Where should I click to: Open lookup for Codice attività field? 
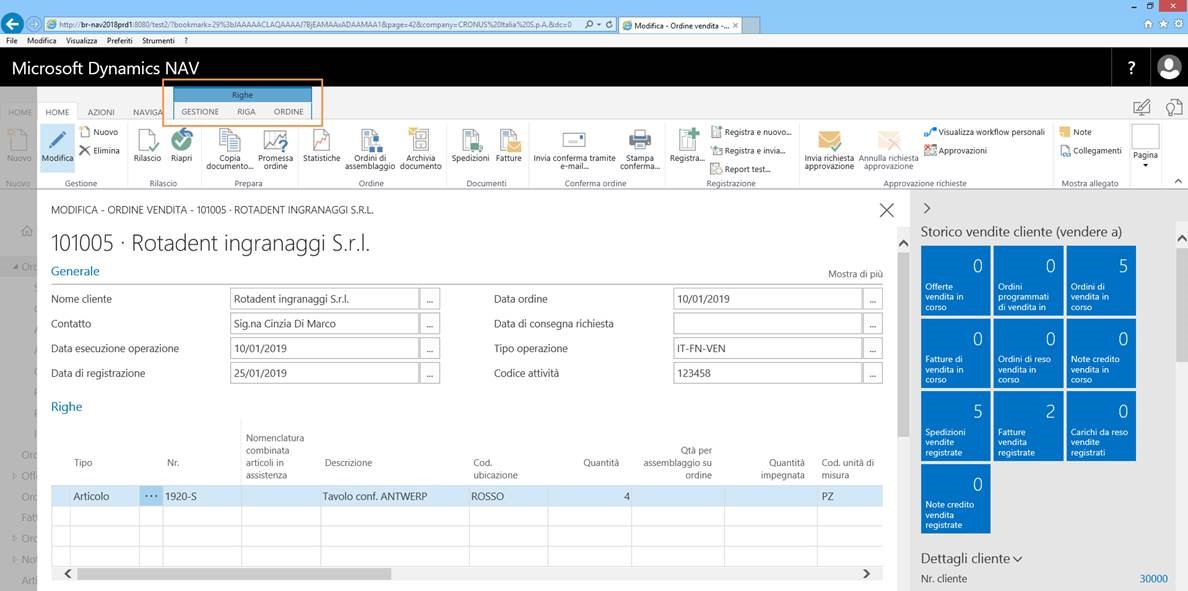[873, 373]
